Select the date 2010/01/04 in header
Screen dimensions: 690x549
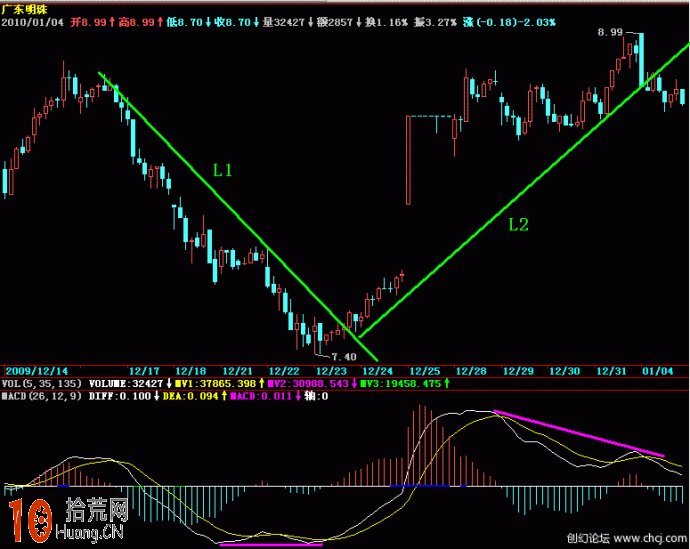[x=33, y=22]
